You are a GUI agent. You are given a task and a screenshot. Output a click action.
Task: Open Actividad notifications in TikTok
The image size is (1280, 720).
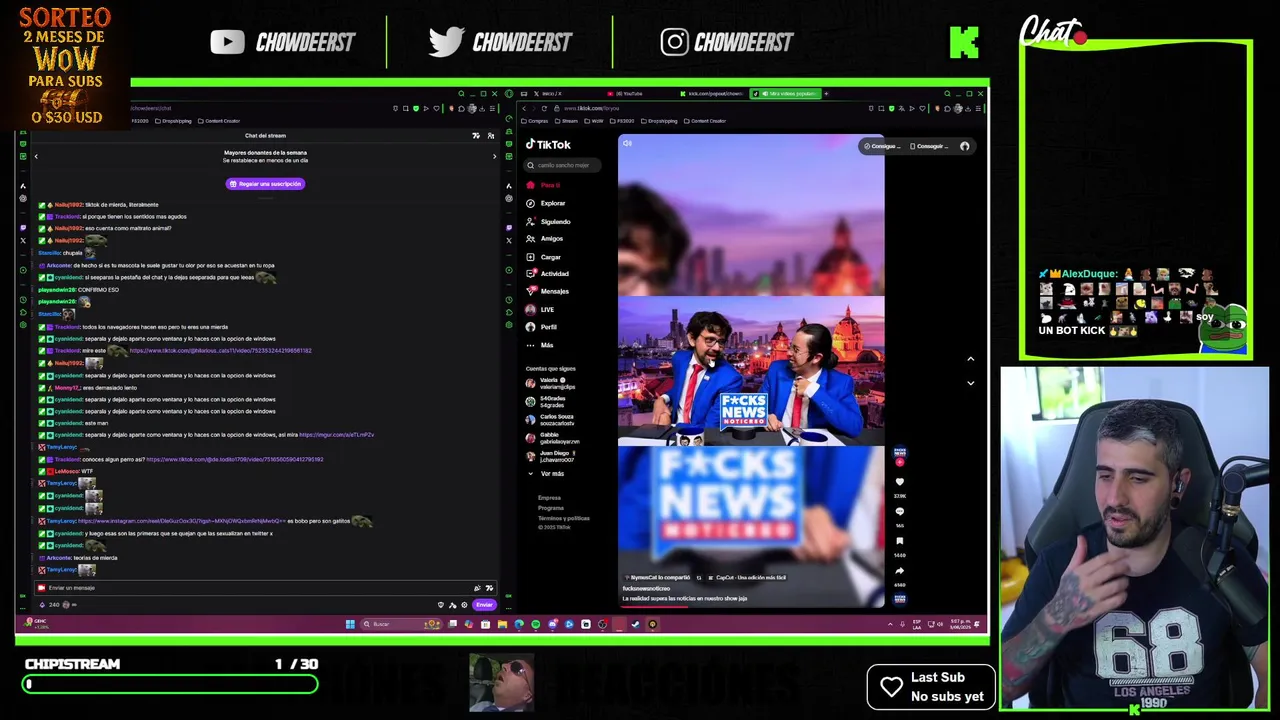tap(548, 273)
